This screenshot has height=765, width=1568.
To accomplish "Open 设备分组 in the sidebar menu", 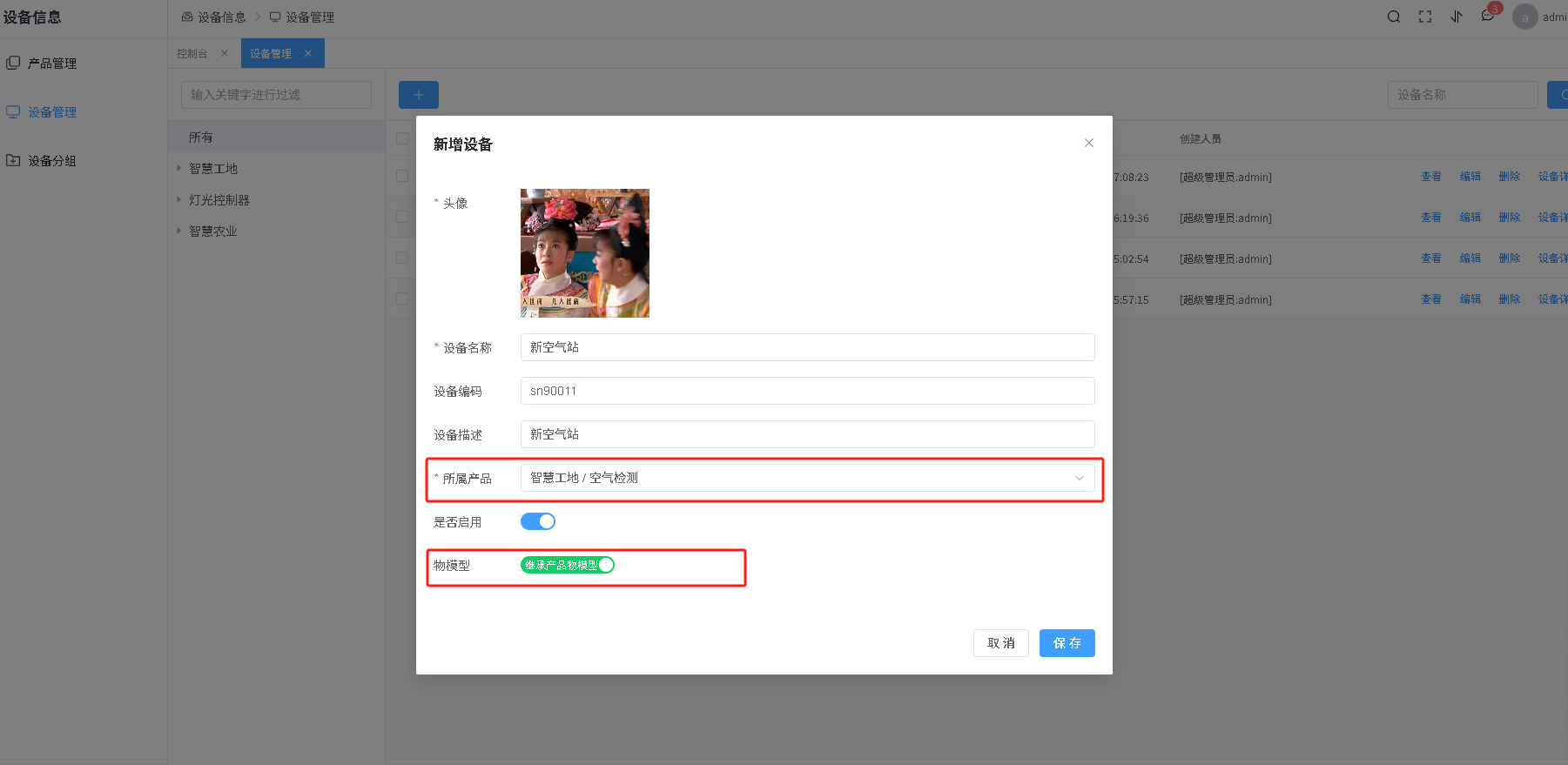I will pos(52,161).
